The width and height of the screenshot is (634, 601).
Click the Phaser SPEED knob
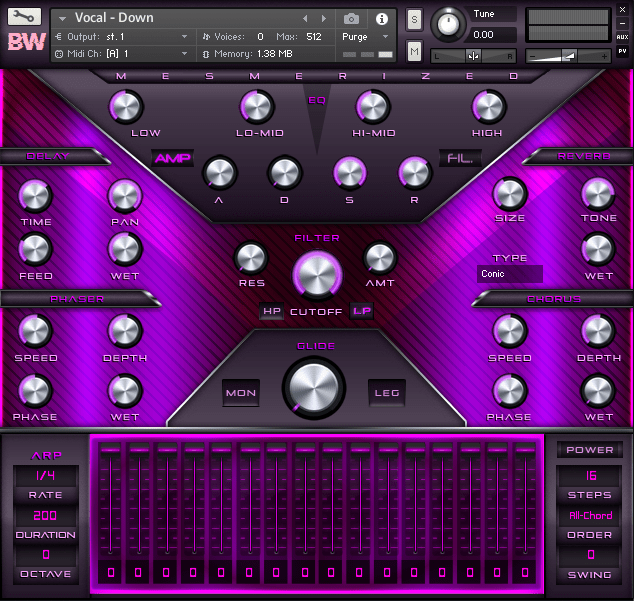point(35,331)
